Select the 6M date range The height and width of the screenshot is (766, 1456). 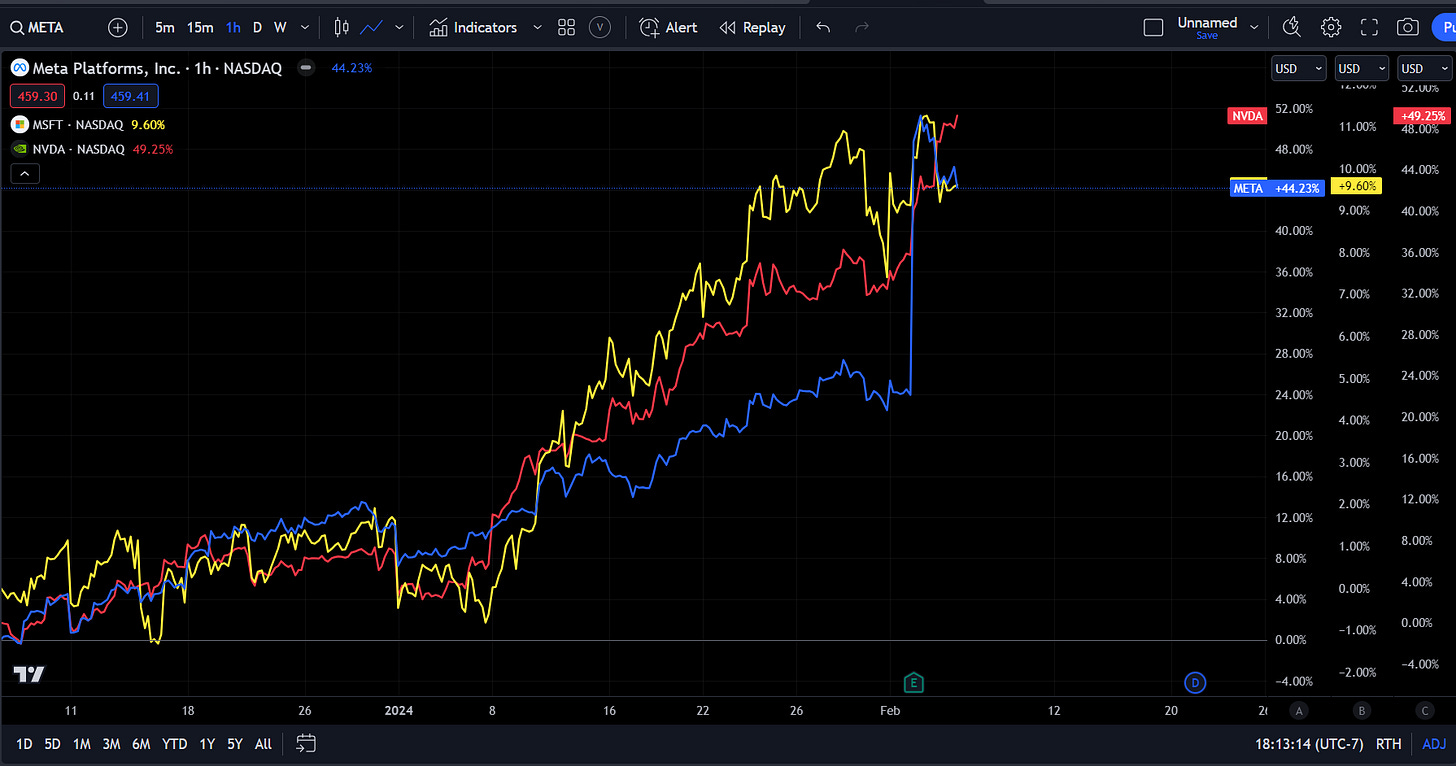(142, 743)
